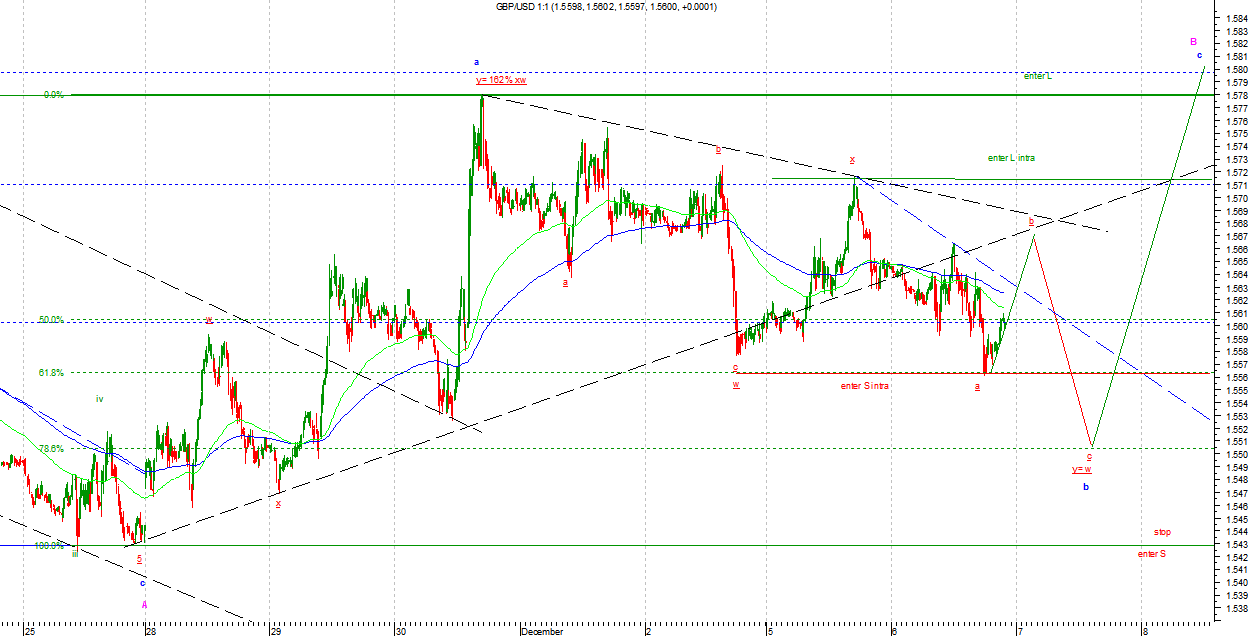Click the 61.8% Fibonacci retracement label

click(51, 373)
